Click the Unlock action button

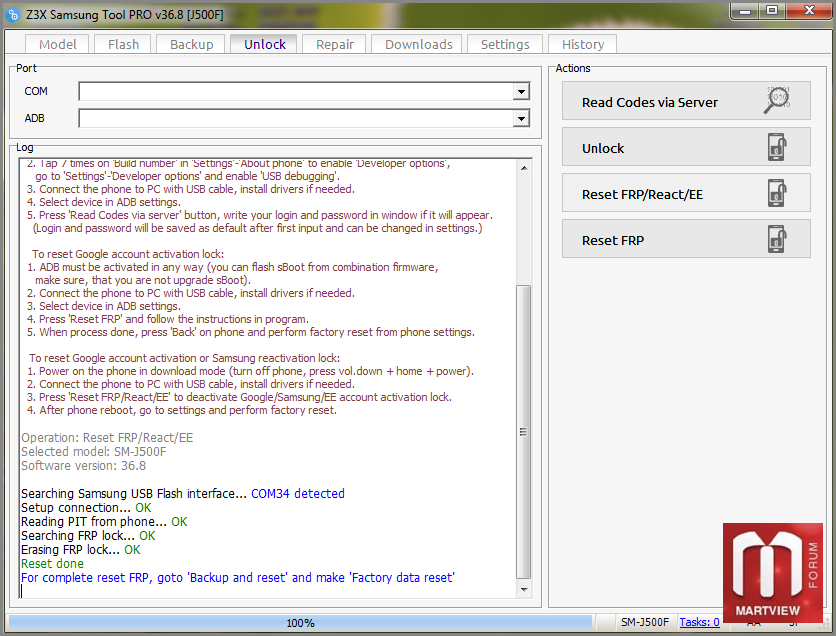(686, 147)
